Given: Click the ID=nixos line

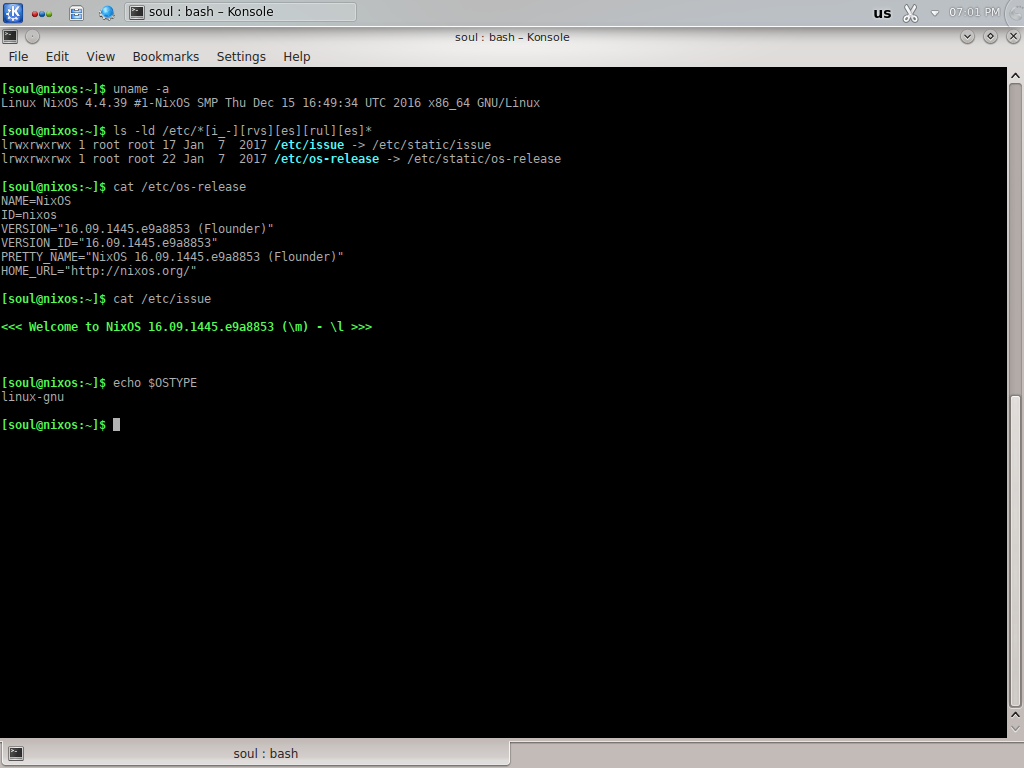Looking at the screenshot, I should [29, 215].
